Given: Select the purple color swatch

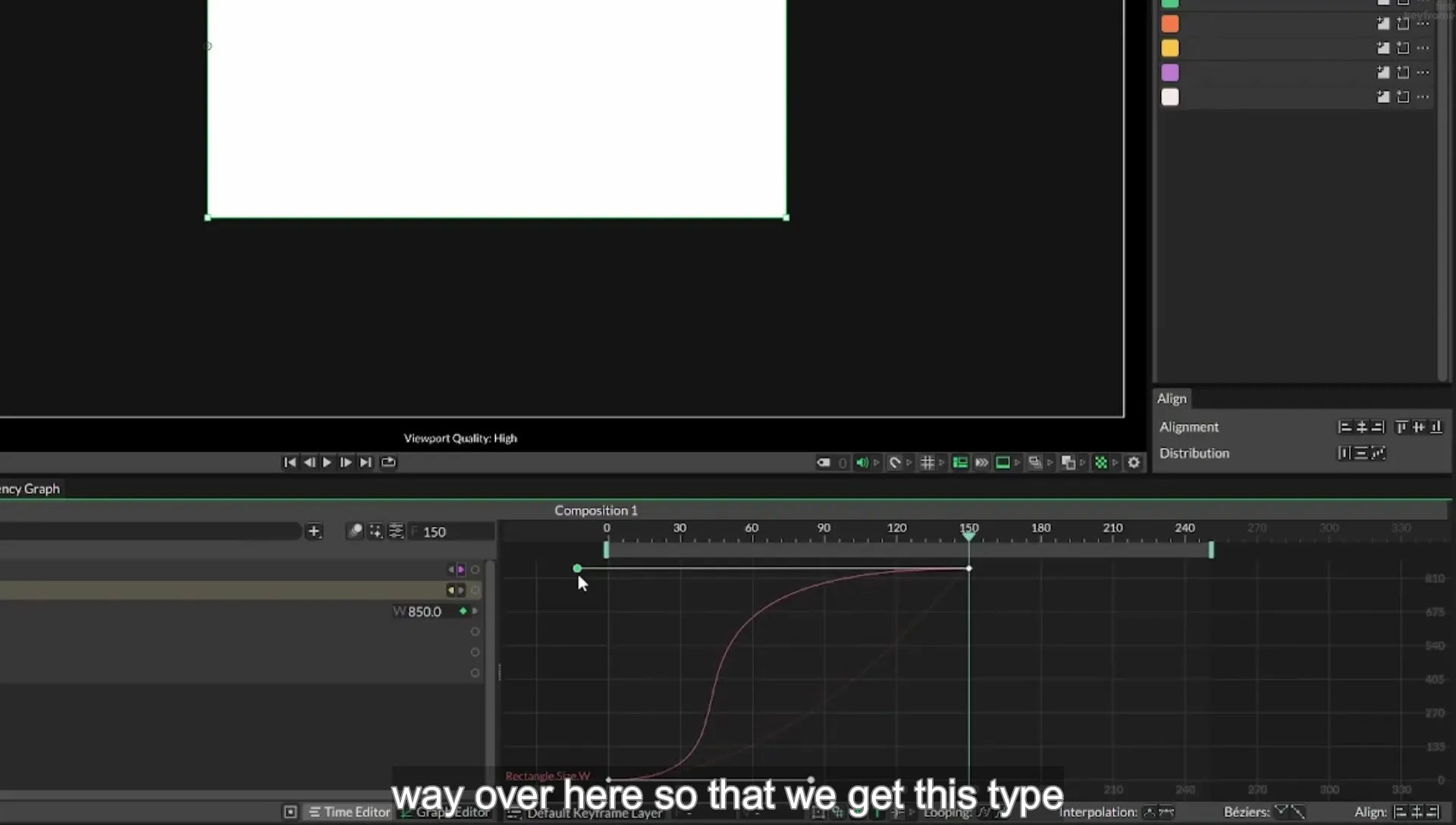Looking at the screenshot, I should [1170, 73].
